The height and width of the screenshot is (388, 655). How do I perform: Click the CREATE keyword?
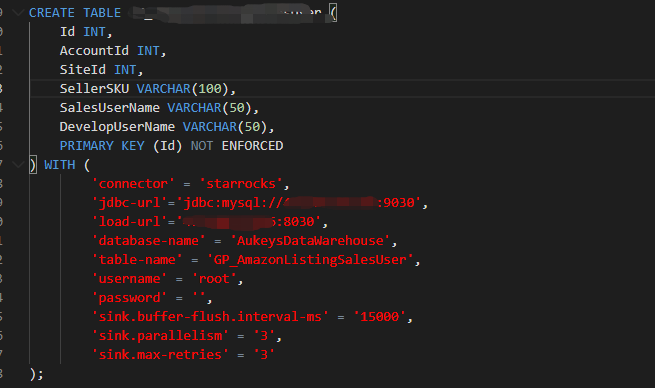(52, 13)
